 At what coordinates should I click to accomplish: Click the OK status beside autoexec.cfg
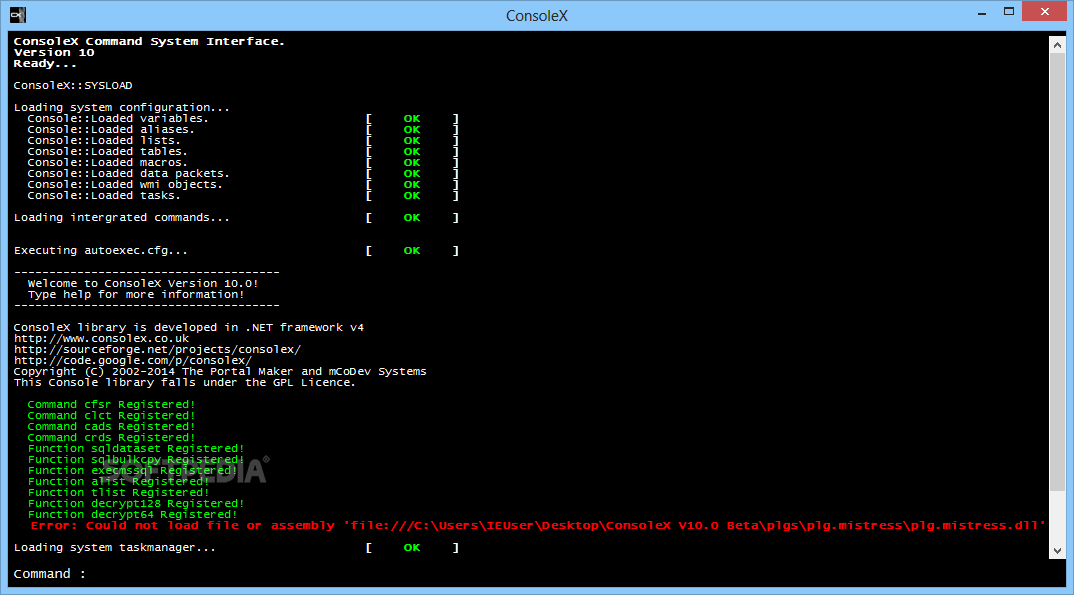[412, 251]
